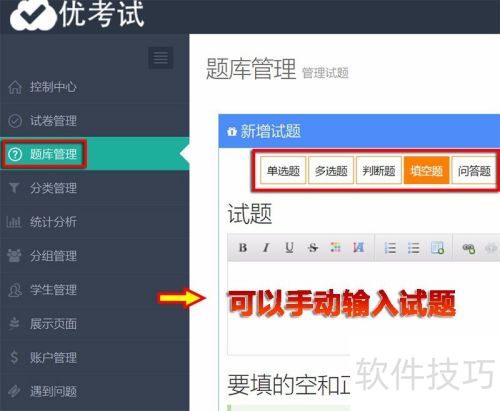The height and width of the screenshot is (411, 500).
Task: Click the question mark icon beside 题库管理
Action: tap(15, 154)
